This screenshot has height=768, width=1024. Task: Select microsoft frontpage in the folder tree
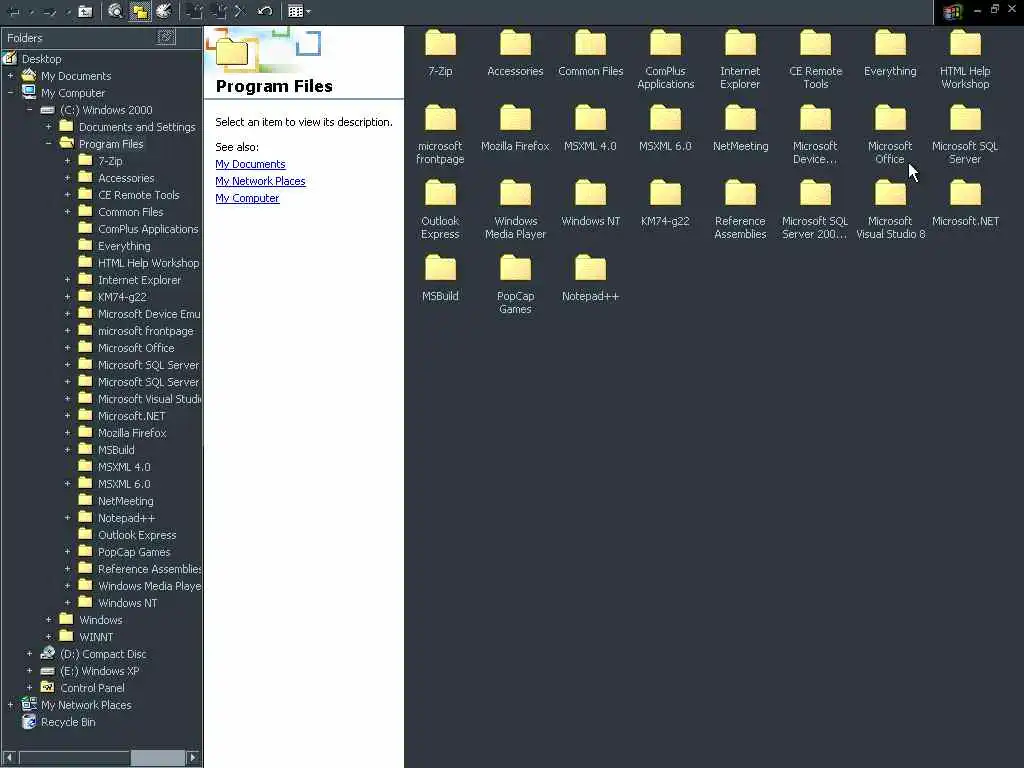click(146, 330)
